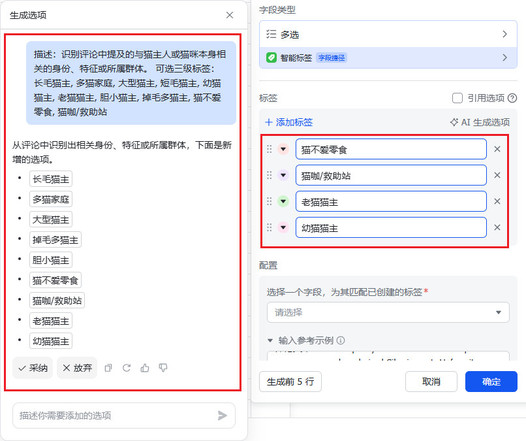This screenshot has height=441, width=526.
Task: Collapse the 输入参考示例 section
Action: [270, 341]
